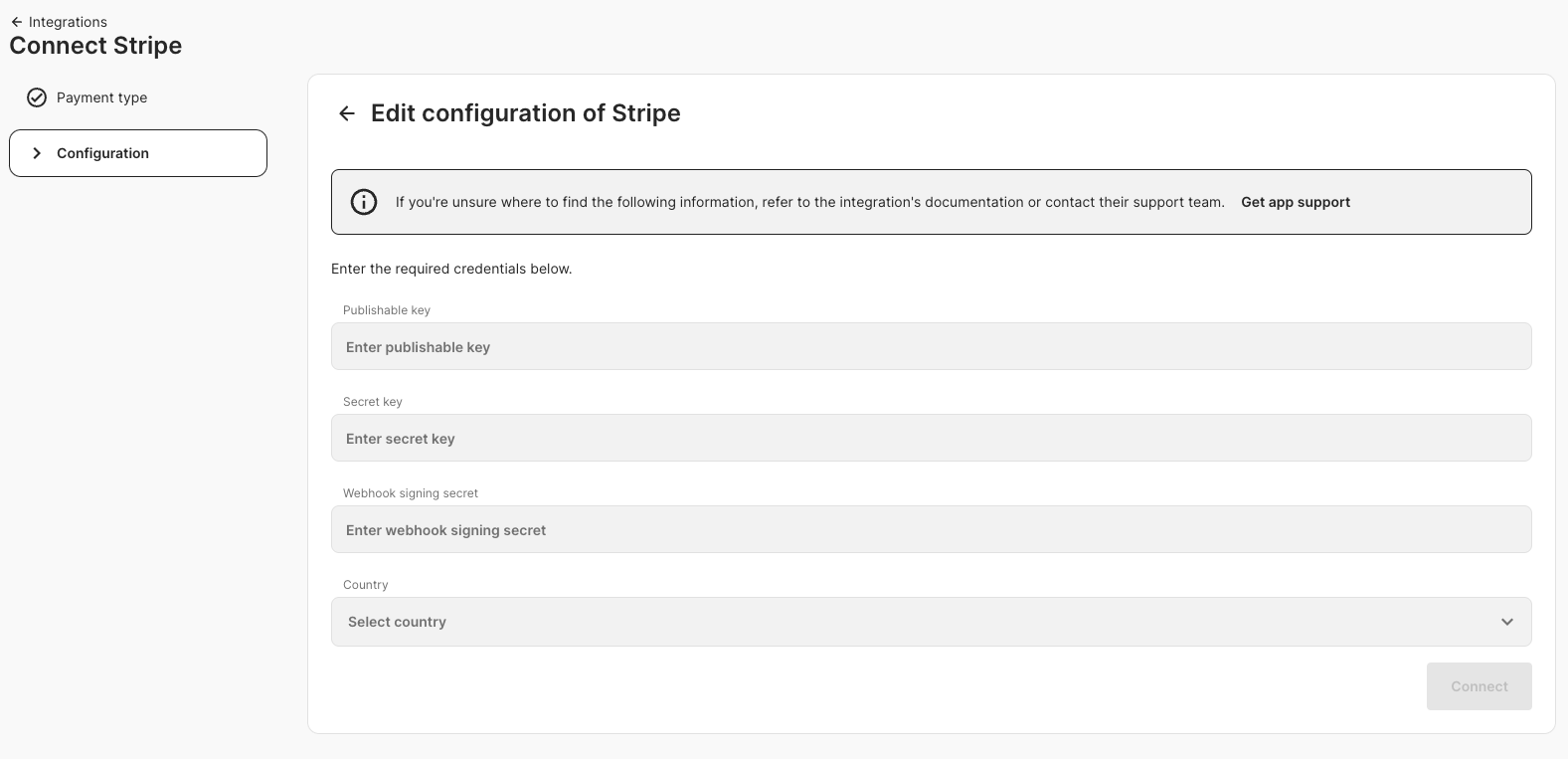
Task: Focus the webhook signing secret field
Action: (931, 529)
